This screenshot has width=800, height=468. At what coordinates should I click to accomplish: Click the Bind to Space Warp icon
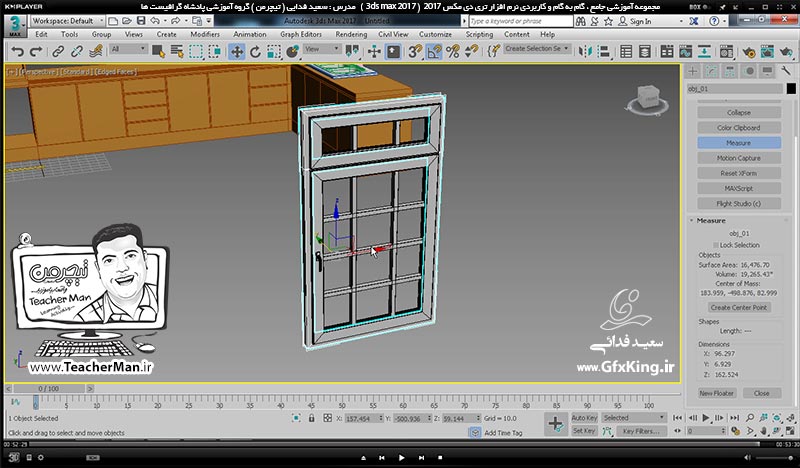click(95, 52)
